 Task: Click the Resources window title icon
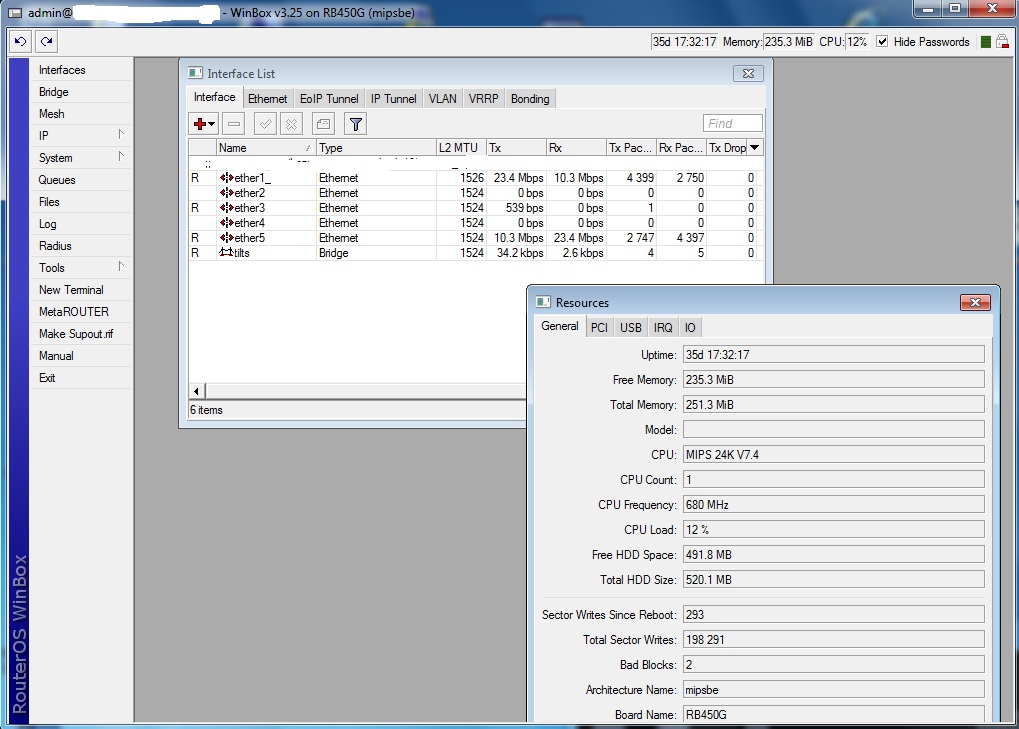[543, 302]
